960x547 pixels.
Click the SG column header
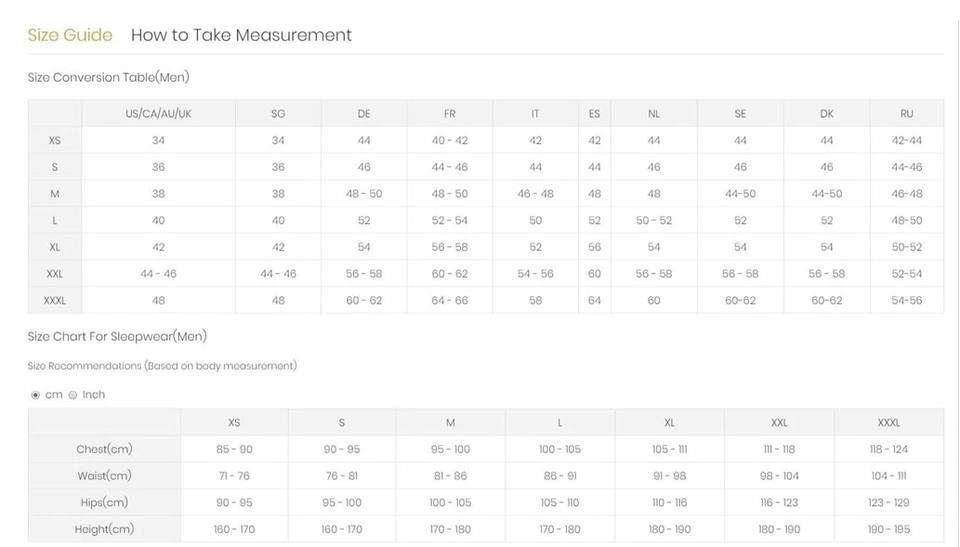(278, 114)
